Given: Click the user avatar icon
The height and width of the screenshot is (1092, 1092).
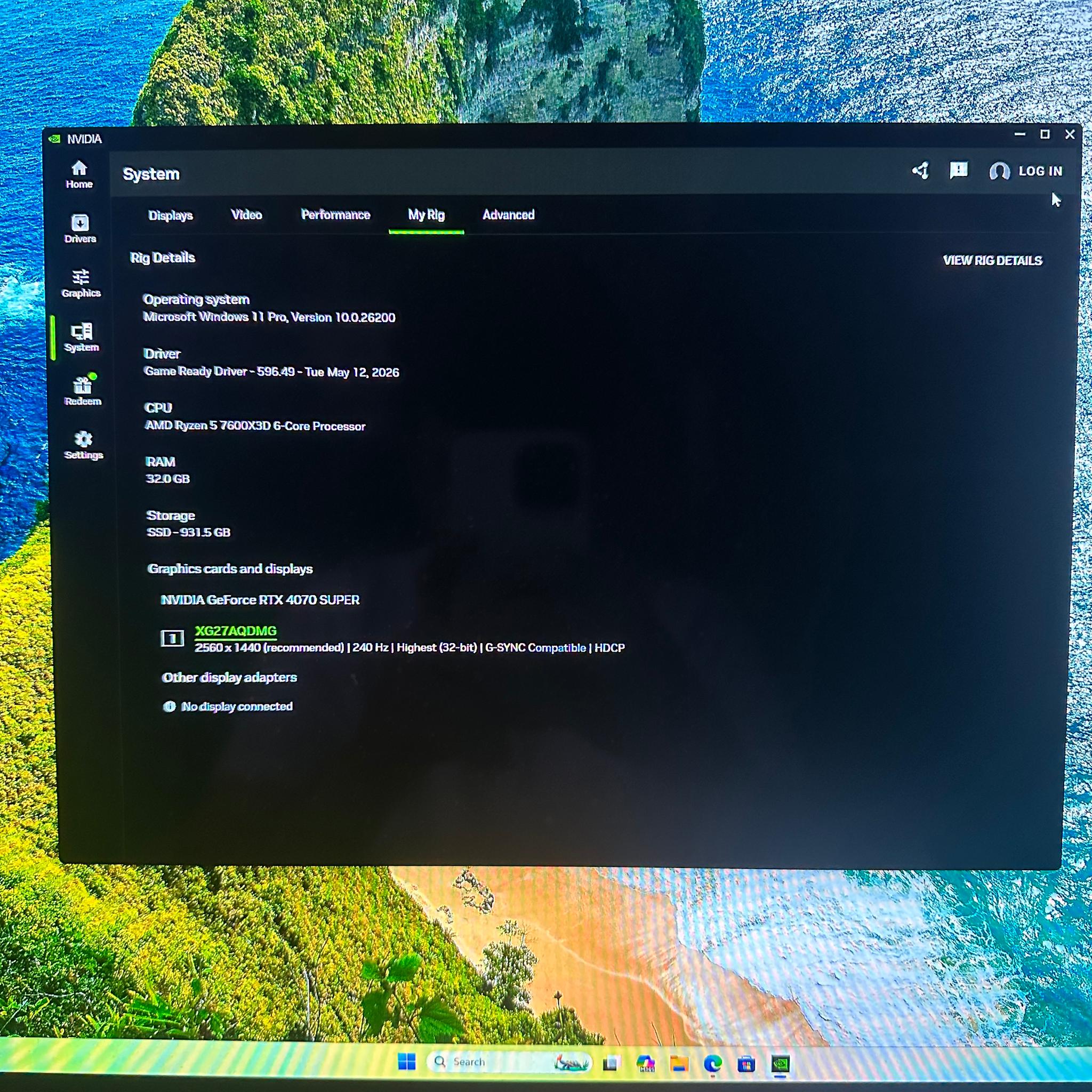Looking at the screenshot, I should click(999, 171).
